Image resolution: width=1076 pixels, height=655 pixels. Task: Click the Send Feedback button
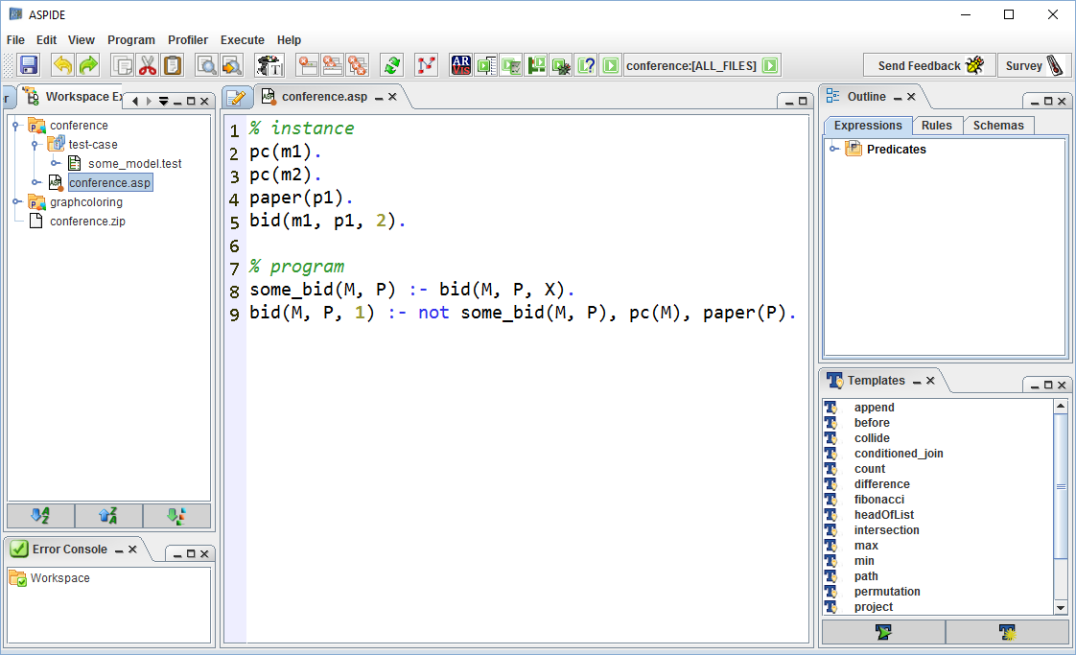(929, 66)
